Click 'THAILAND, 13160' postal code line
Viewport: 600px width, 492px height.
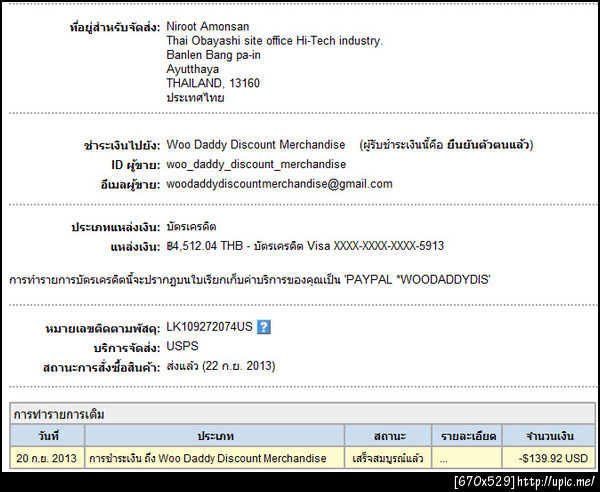213,83
